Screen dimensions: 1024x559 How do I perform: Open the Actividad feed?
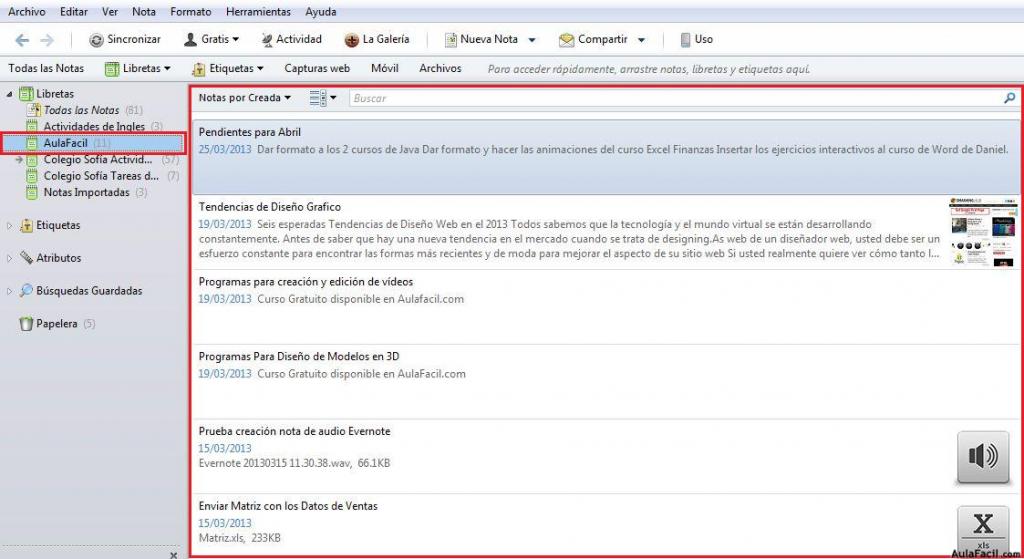[x=291, y=40]
